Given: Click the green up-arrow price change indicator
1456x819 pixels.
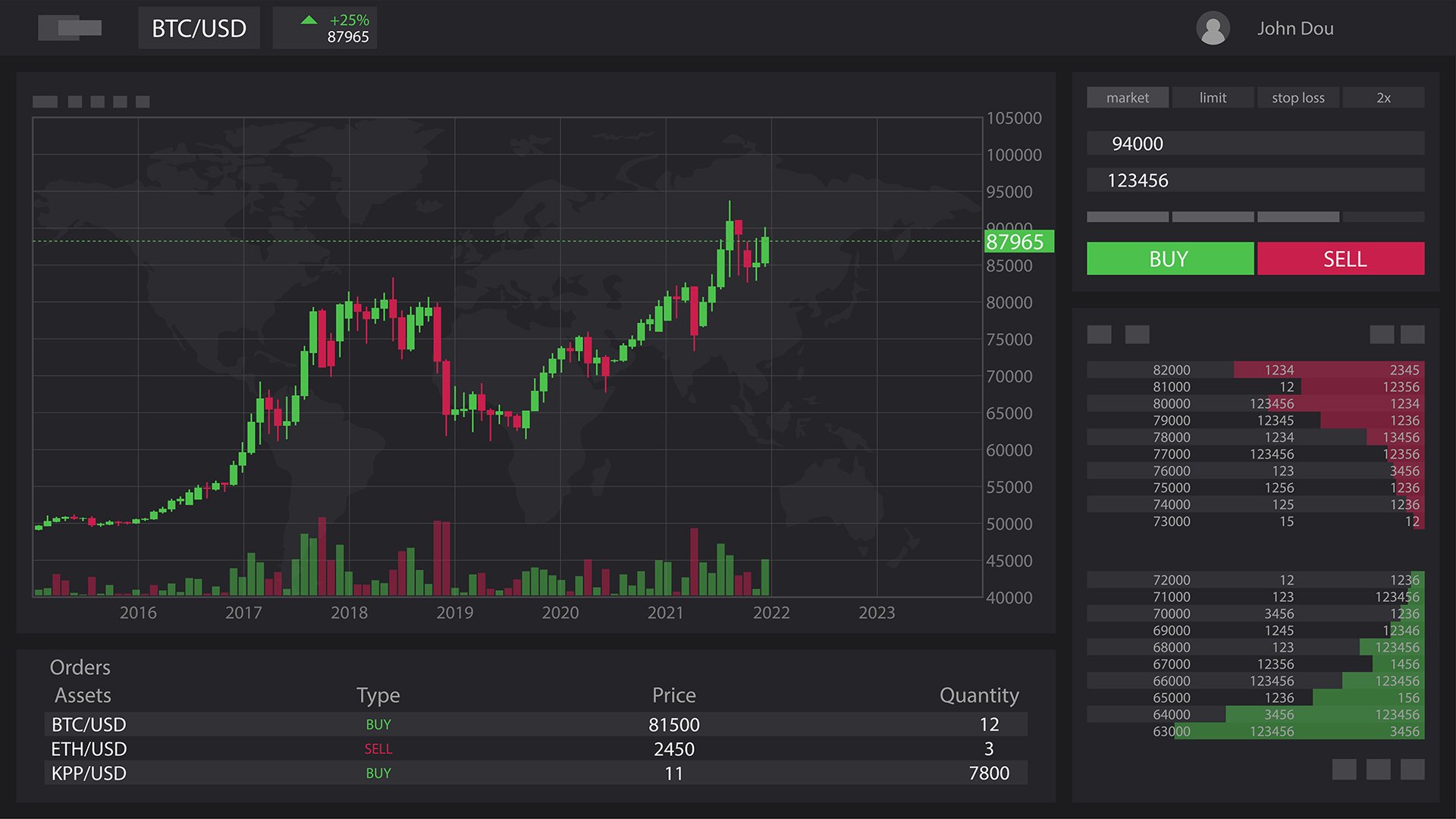Looking at the screenshot, I should [309, 20].
